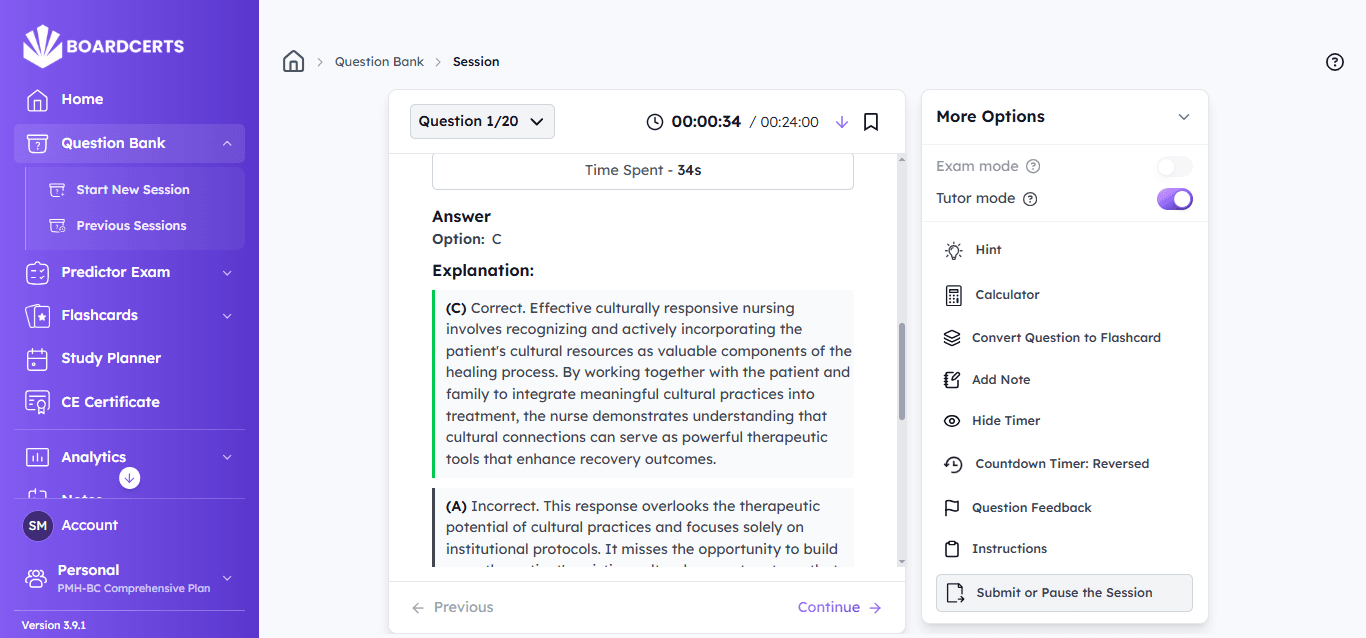Convert Question to Flashcard

[1065, 338]
